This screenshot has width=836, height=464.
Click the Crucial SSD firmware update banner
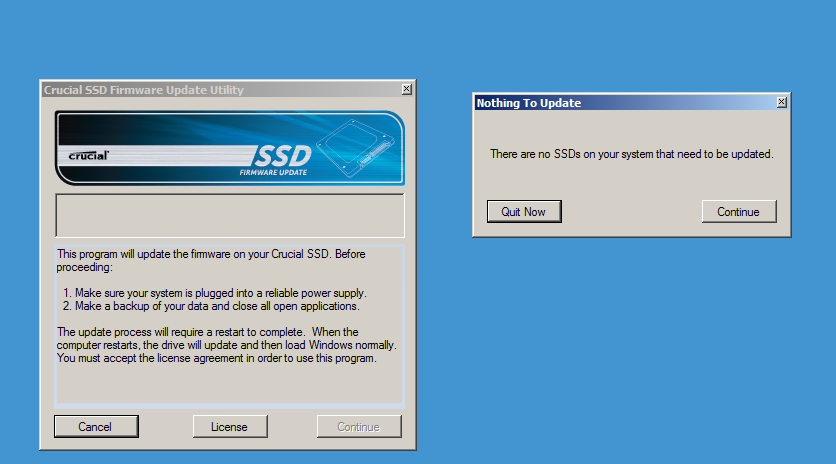tap(230, 148)
